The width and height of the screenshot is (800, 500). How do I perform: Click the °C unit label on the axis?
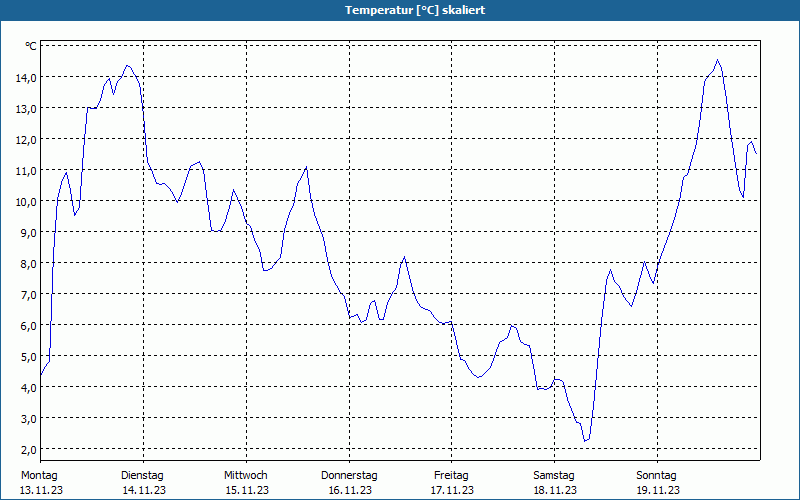[31, 46]
